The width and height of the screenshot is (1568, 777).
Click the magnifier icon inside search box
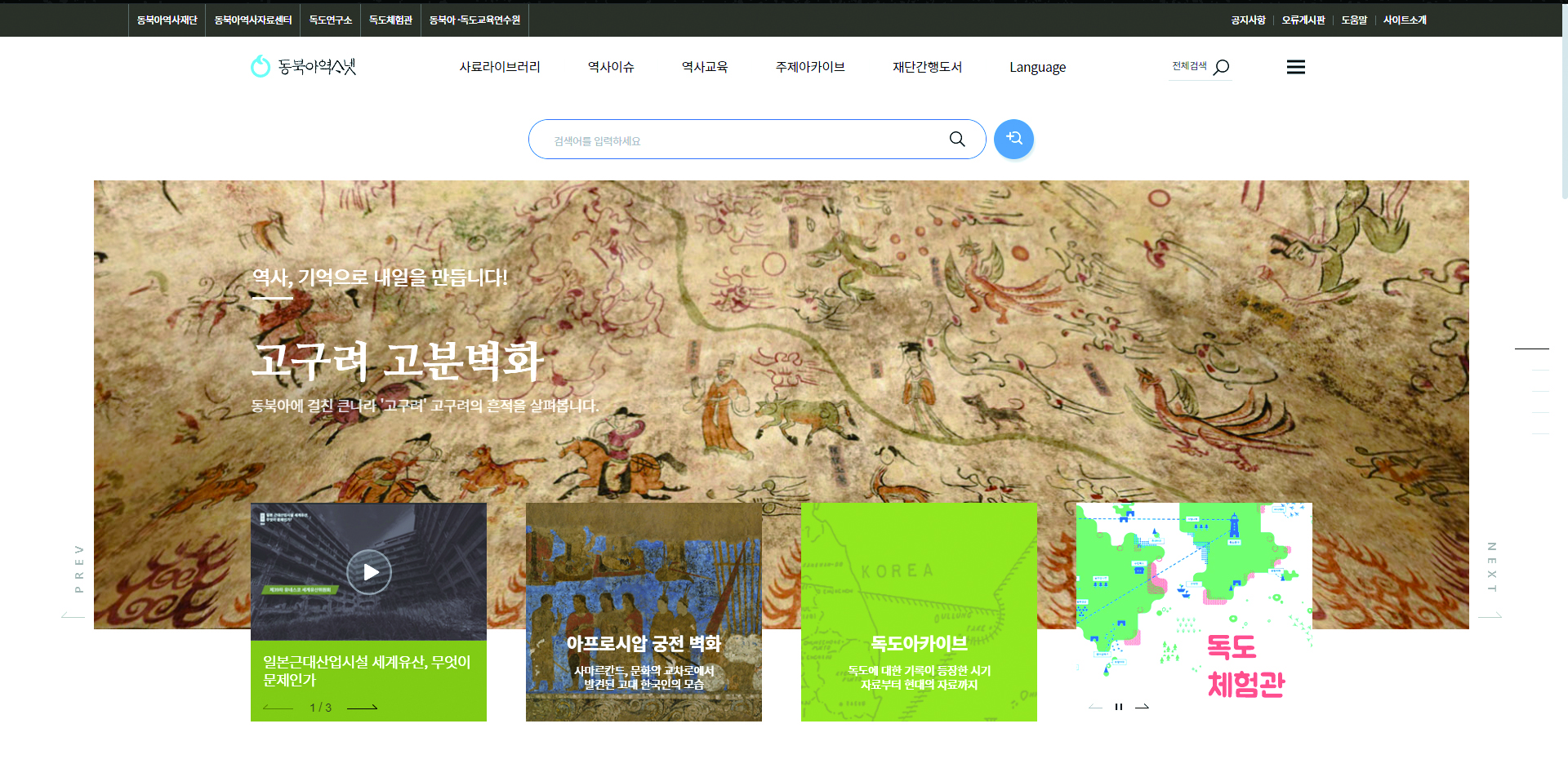tap(957, 139)
